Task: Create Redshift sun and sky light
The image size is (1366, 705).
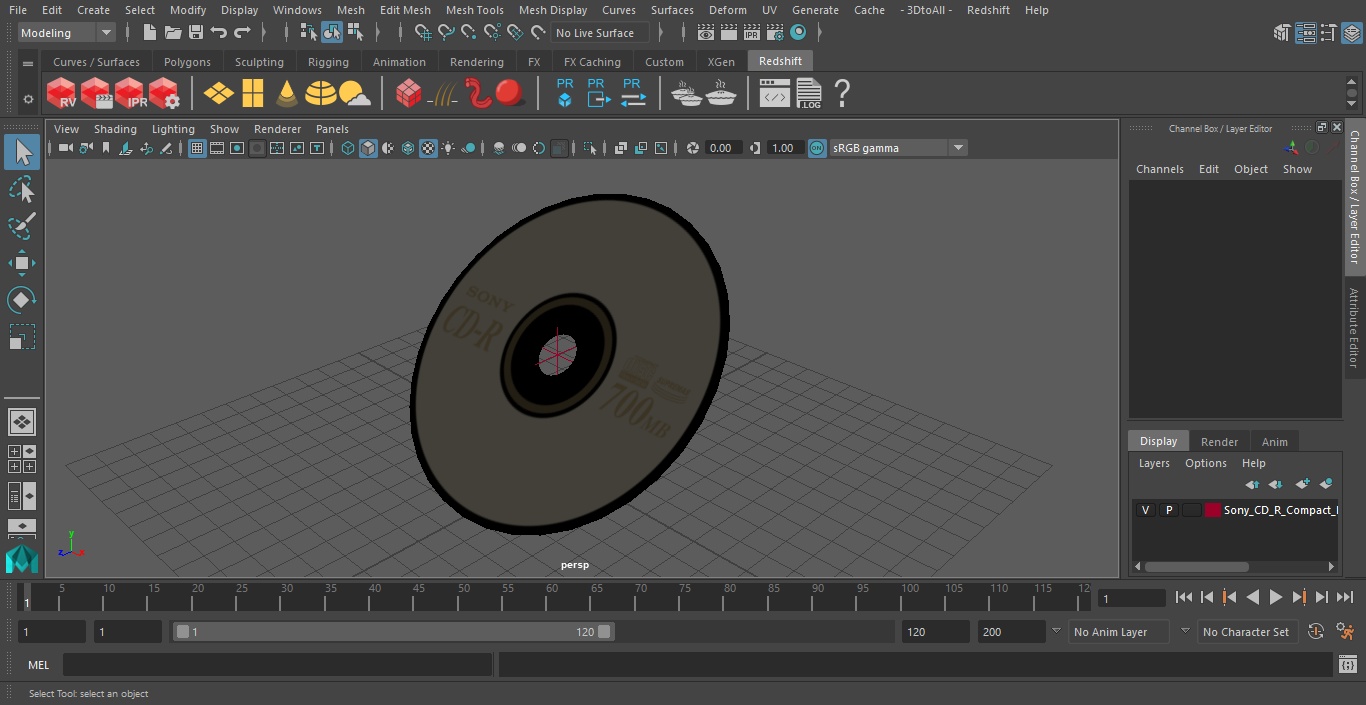Action: (354, 94)
